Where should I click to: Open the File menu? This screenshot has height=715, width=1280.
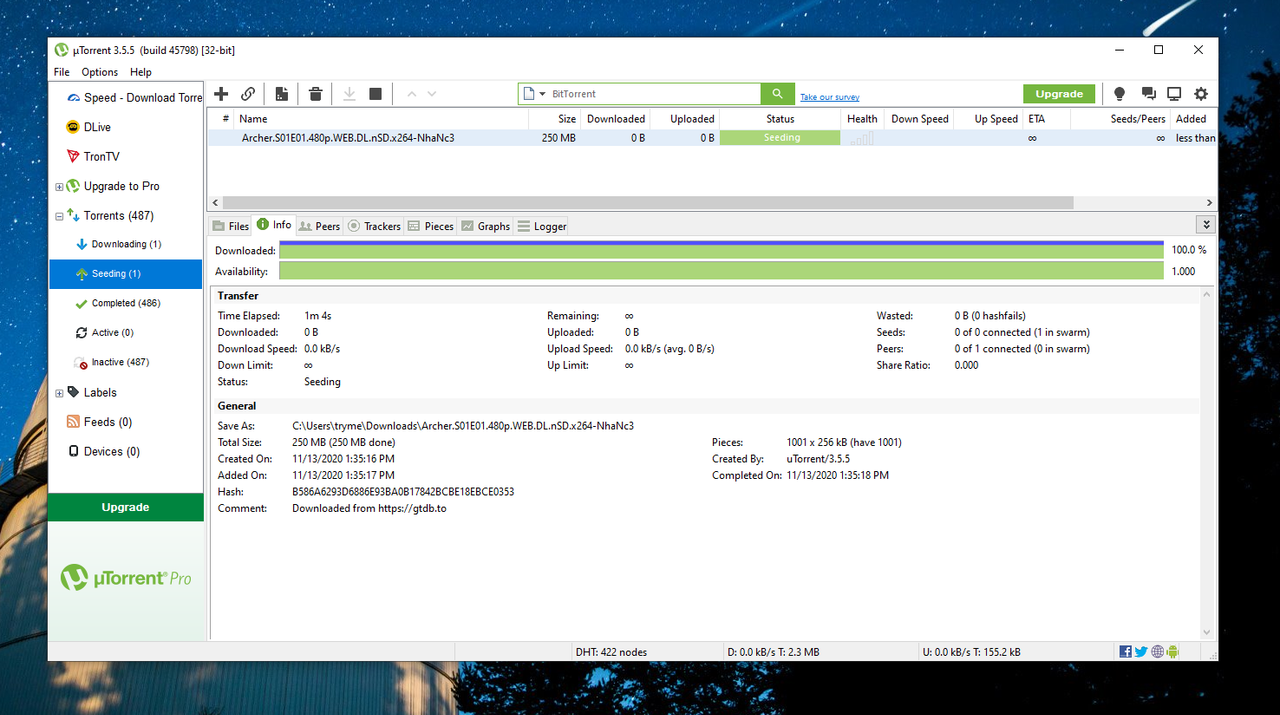tap(62, 72)
